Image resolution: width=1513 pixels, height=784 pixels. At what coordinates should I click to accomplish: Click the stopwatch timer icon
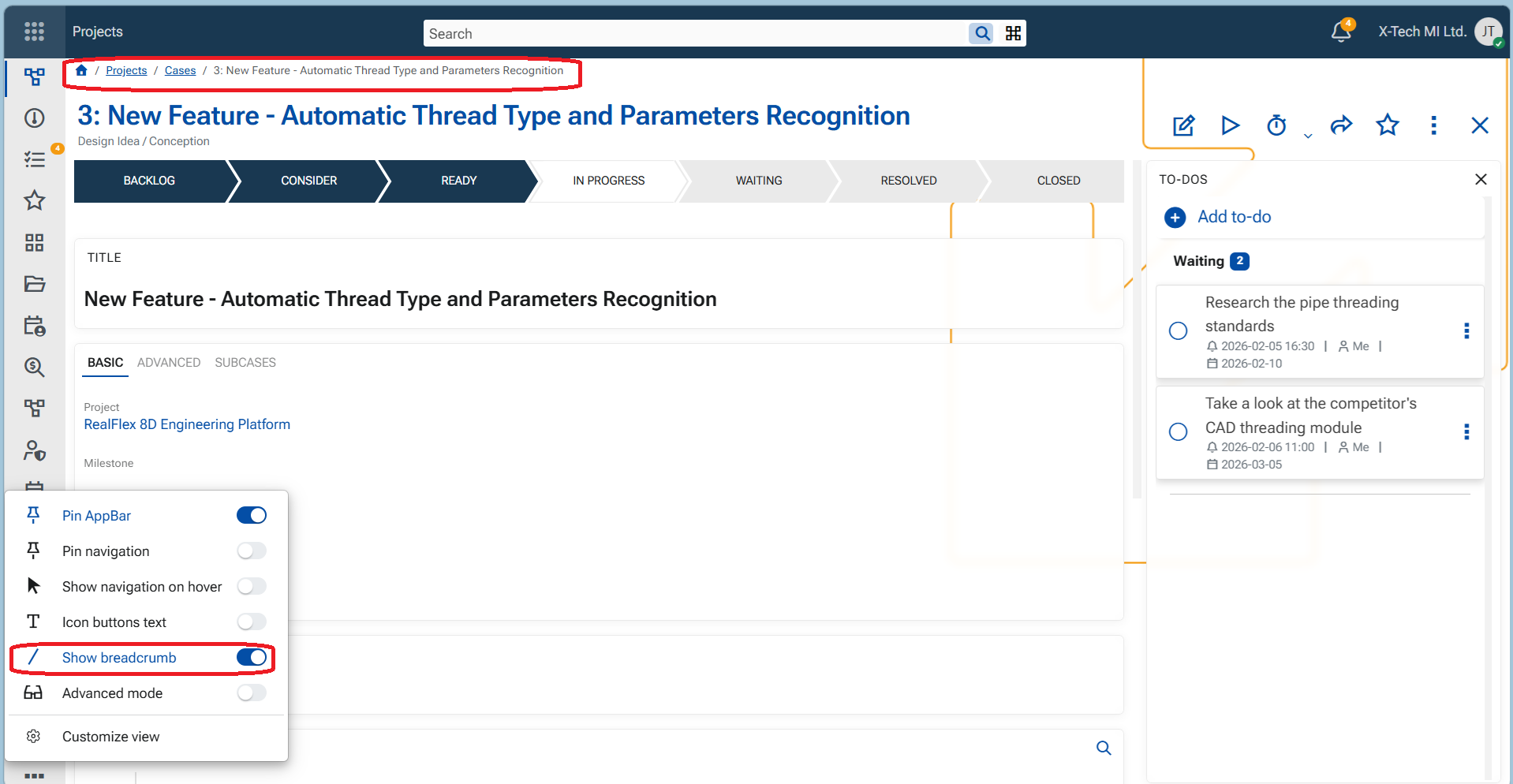click(1276, 125)
